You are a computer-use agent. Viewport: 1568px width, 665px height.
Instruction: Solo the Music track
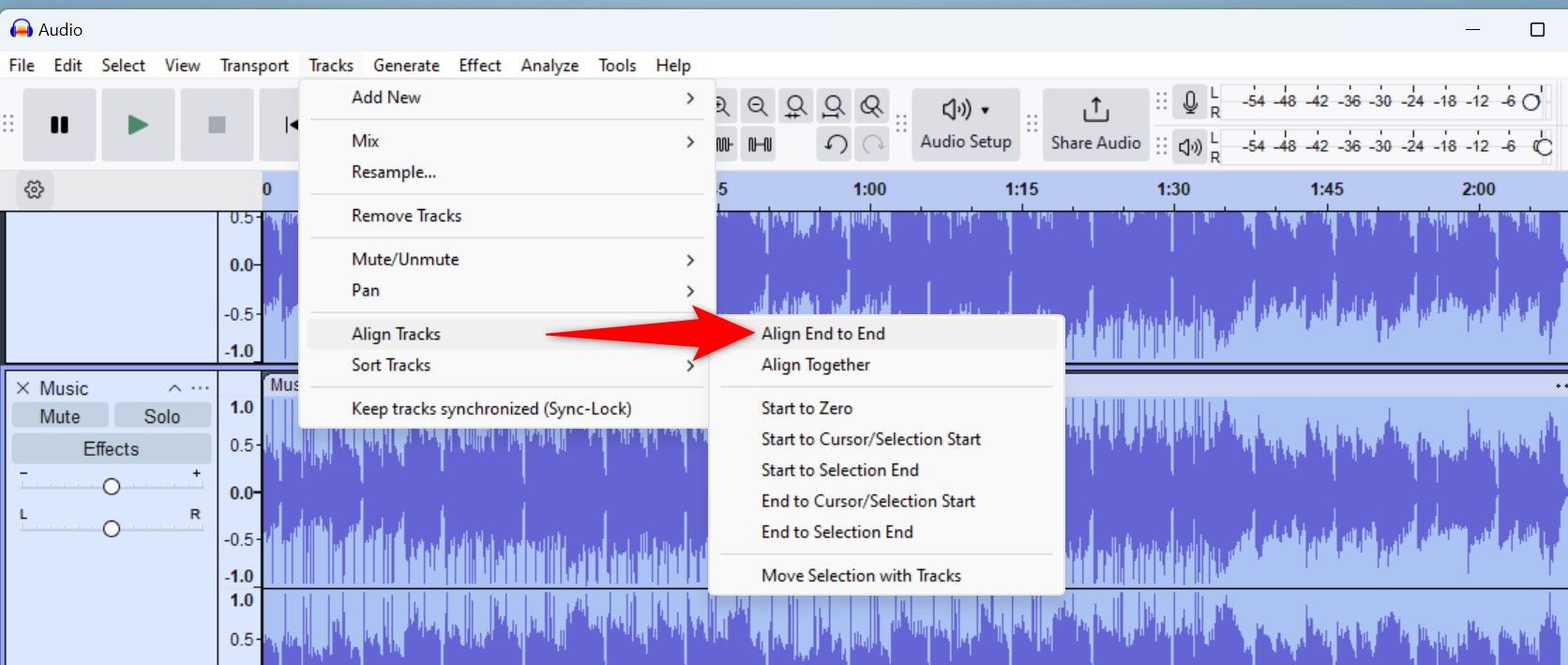click(x=161, y=416)
